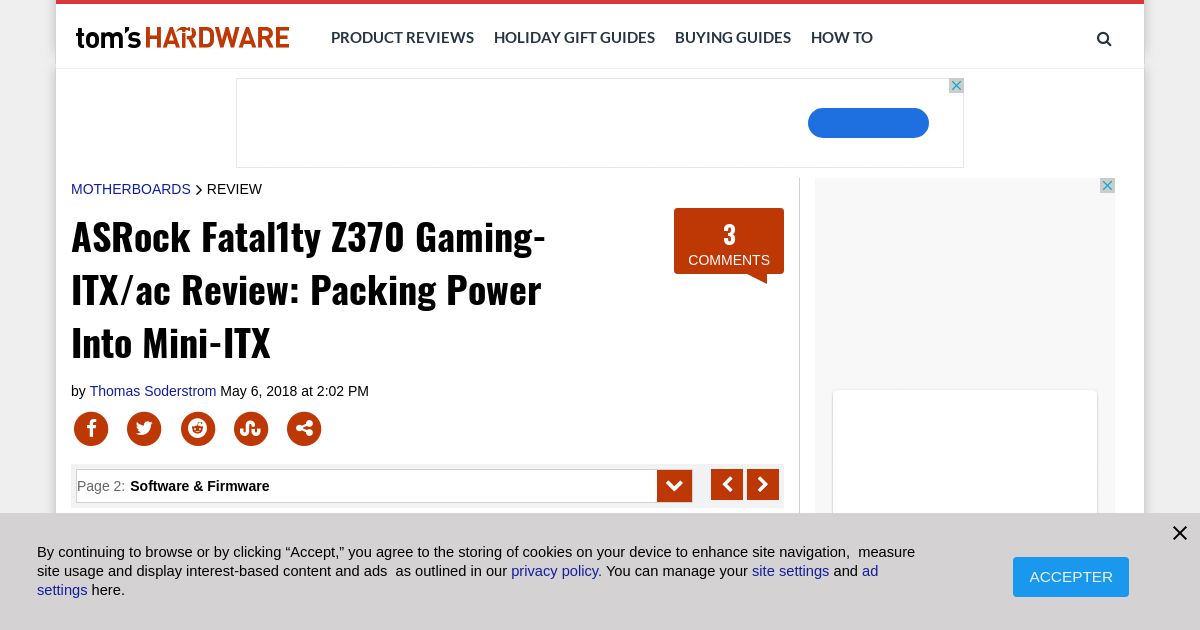Click the Accepter cookie button
The image size is (1200, 630).
point(1071,577)
